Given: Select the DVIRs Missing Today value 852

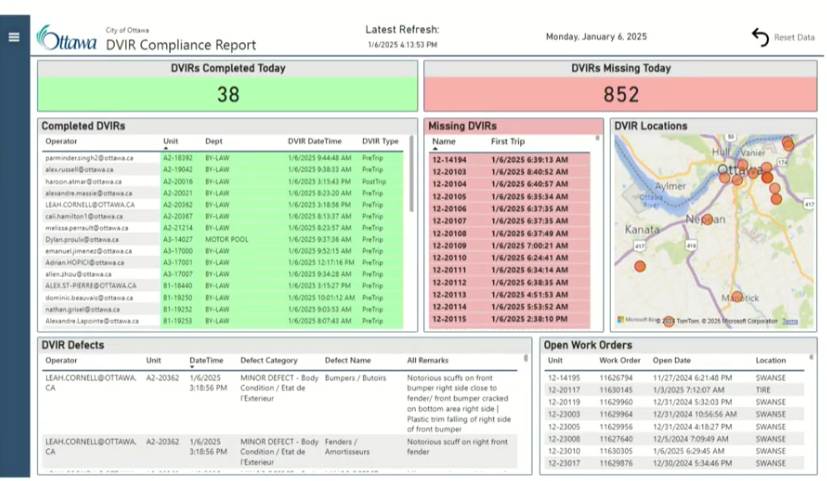Looking at the screenshot, I should point(621,94).
